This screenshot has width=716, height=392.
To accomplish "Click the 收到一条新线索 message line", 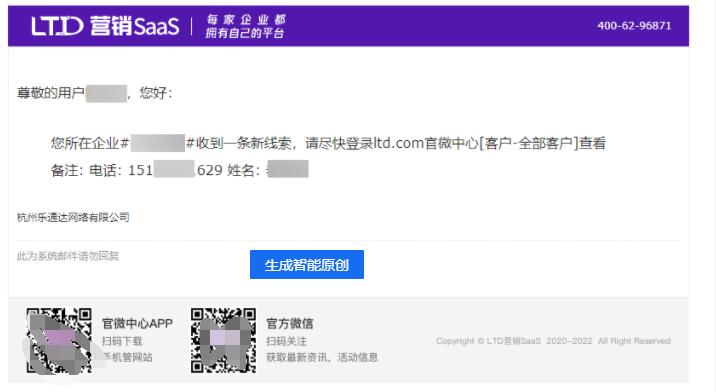I will 328,143.
